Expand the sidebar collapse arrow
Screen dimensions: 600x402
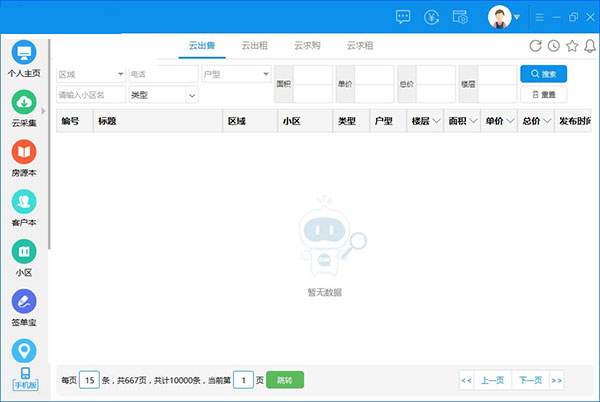click(43, 111)
